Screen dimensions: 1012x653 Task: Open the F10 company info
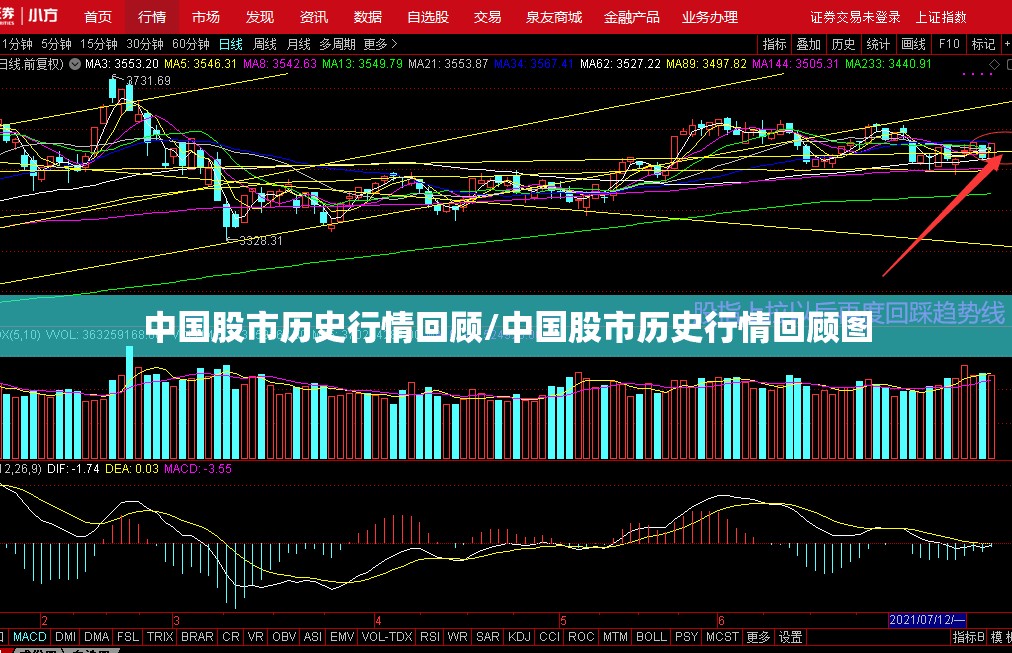[x=949, y=44]
